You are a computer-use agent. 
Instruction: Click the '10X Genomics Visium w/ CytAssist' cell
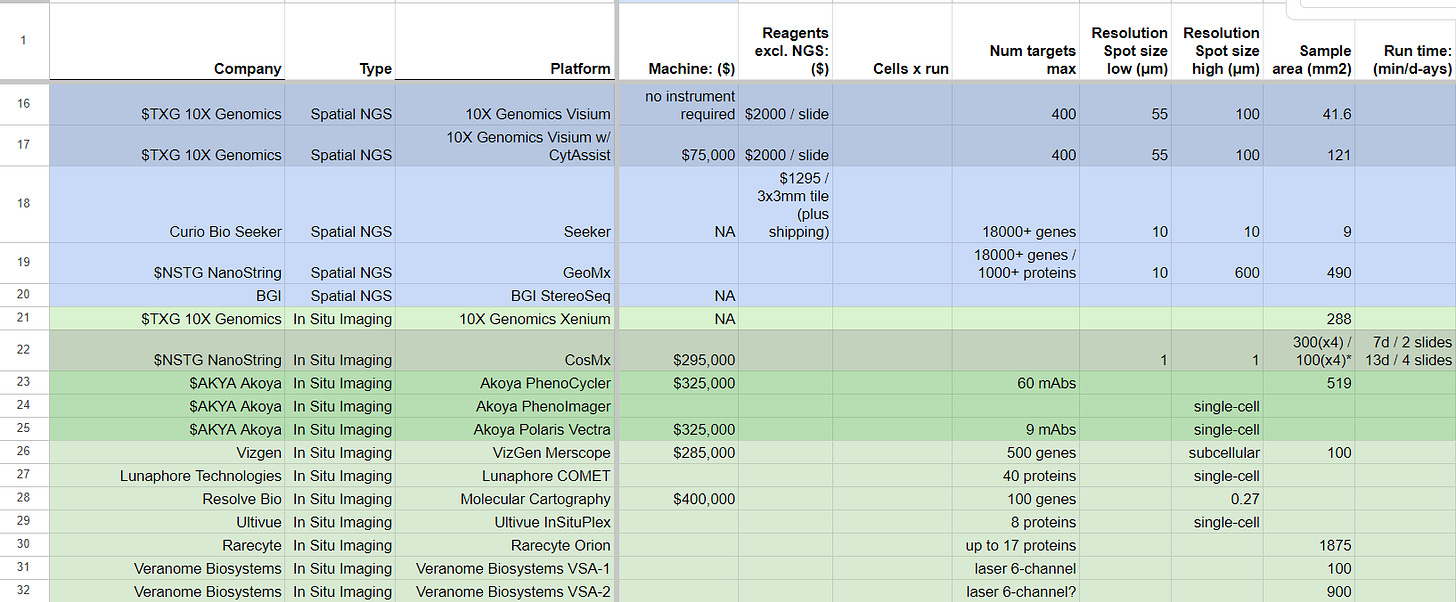pos(505,146)
